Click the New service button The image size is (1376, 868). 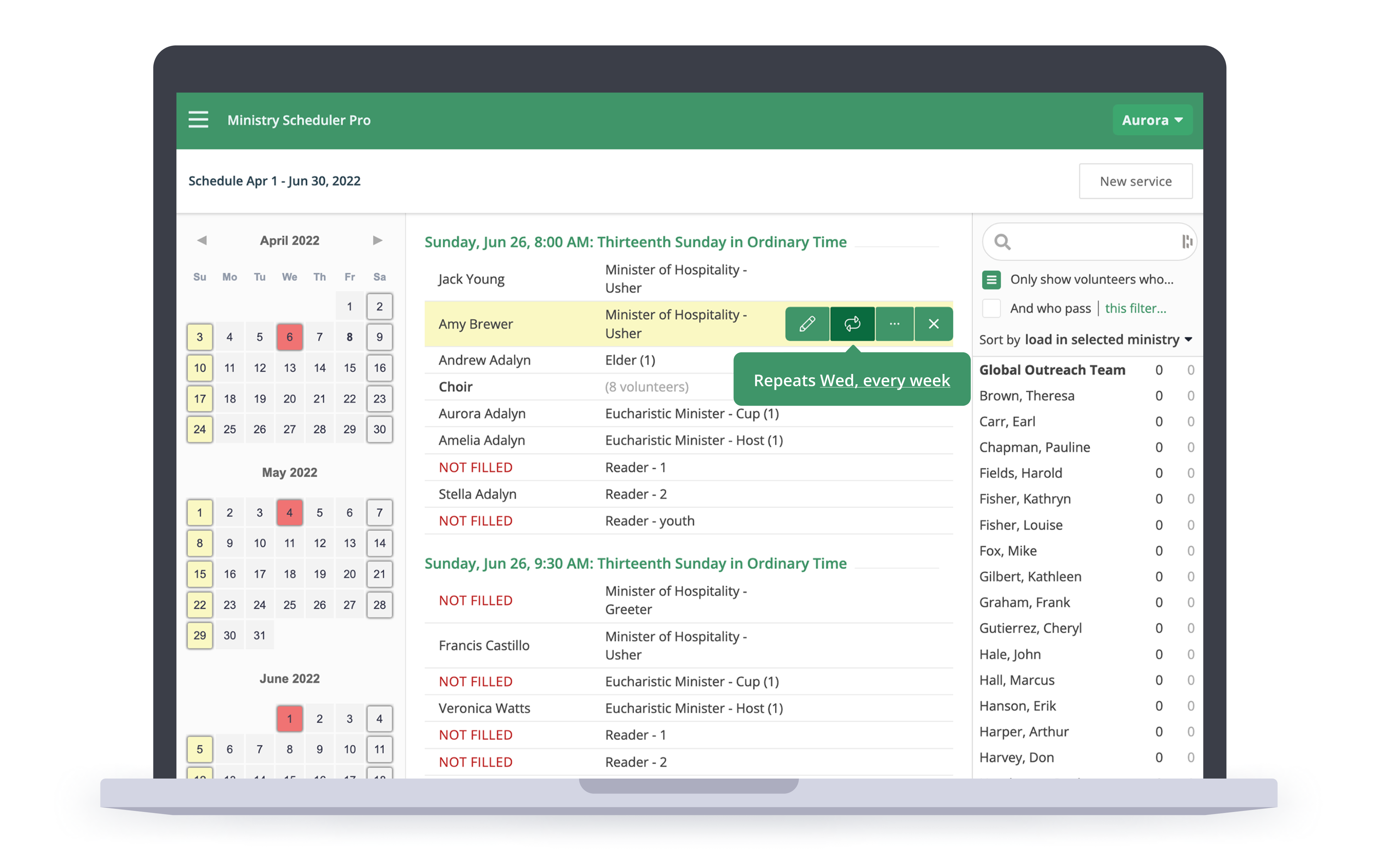[1135, 181]
